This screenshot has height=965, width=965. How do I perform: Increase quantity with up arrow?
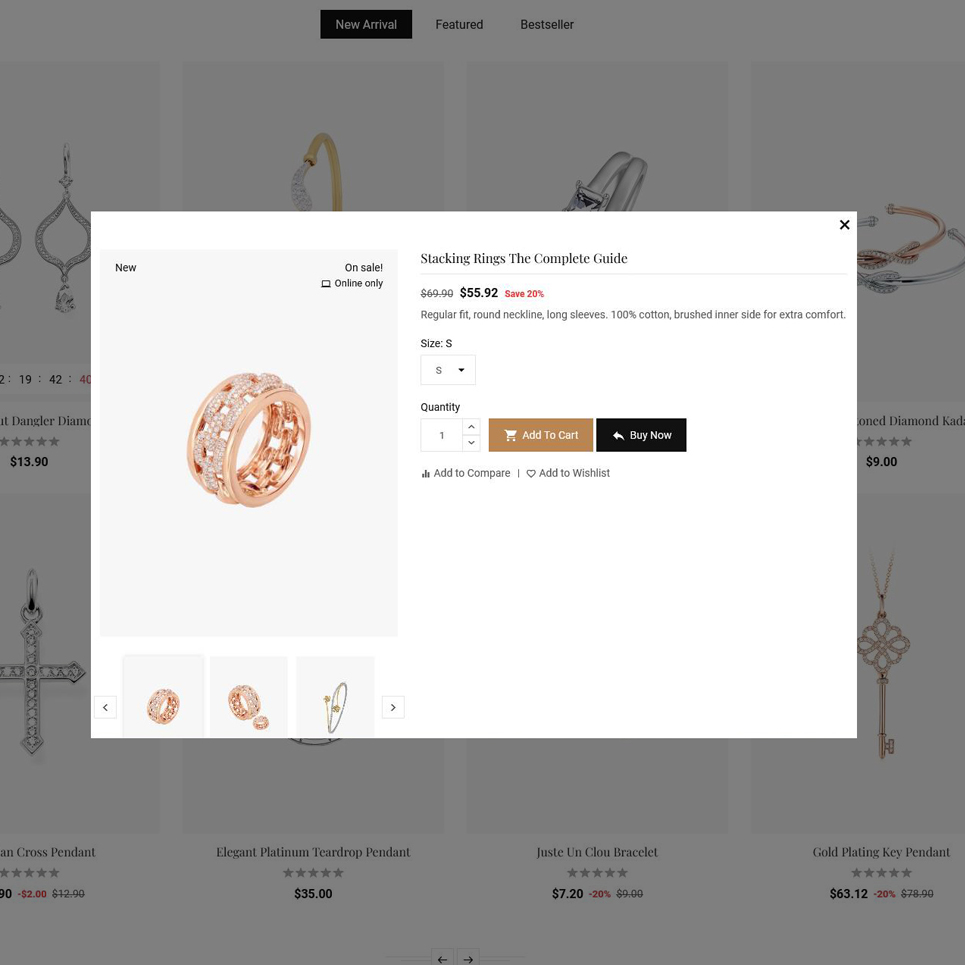point(471,426)
